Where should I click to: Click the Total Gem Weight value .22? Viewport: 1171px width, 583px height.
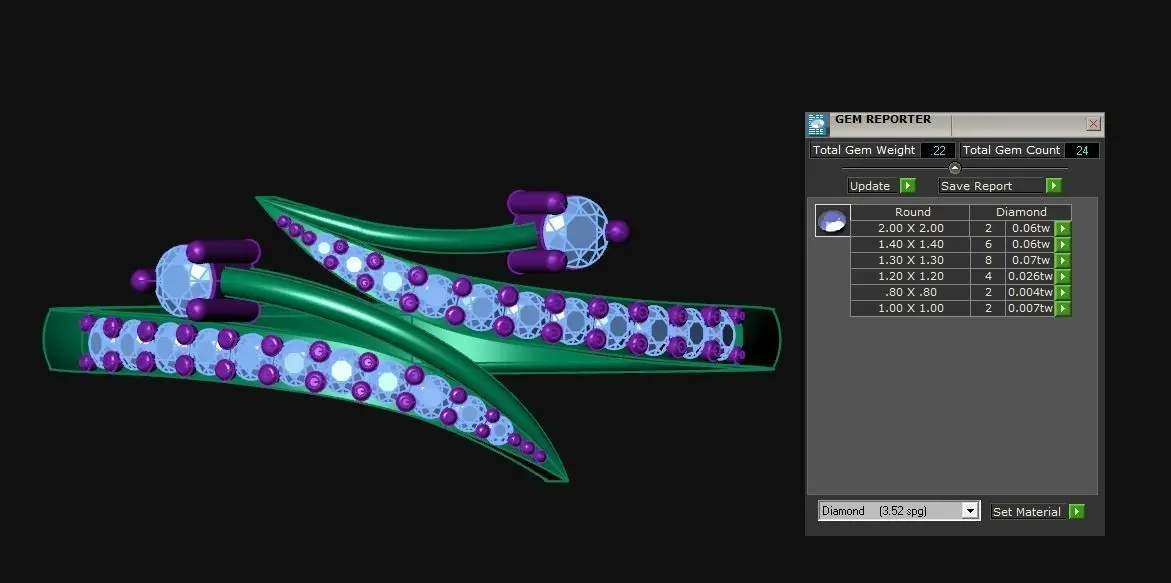coord(938,150)
